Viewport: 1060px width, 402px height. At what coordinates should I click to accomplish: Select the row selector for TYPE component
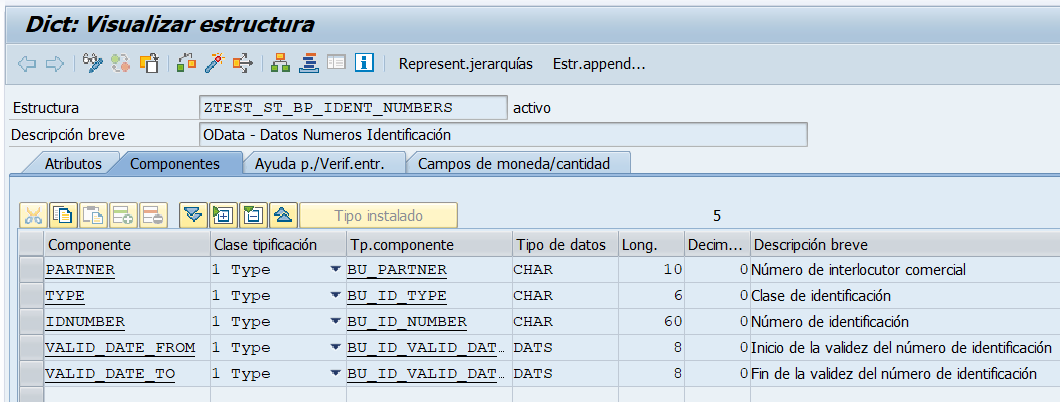tap(31, 296)
